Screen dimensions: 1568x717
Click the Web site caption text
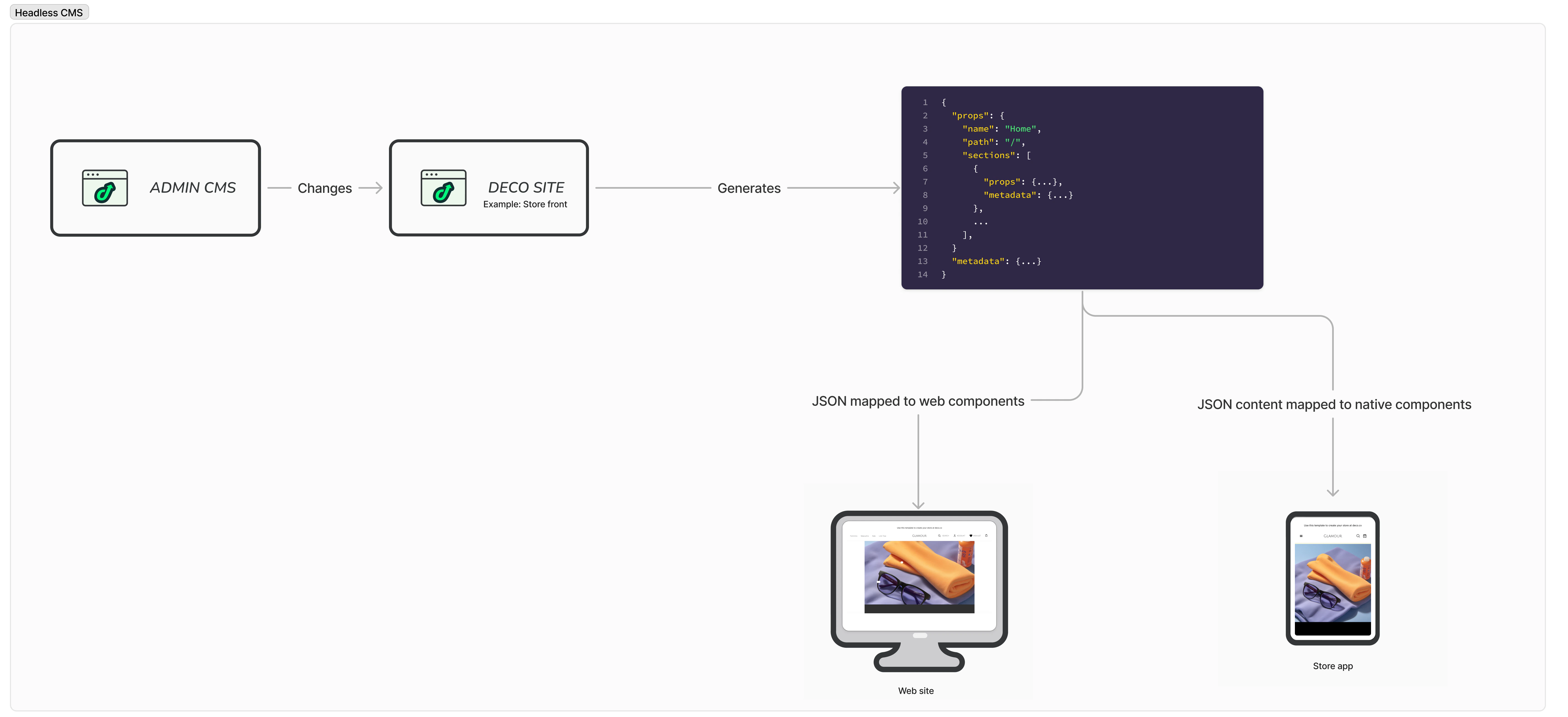(x=916, y=691)
